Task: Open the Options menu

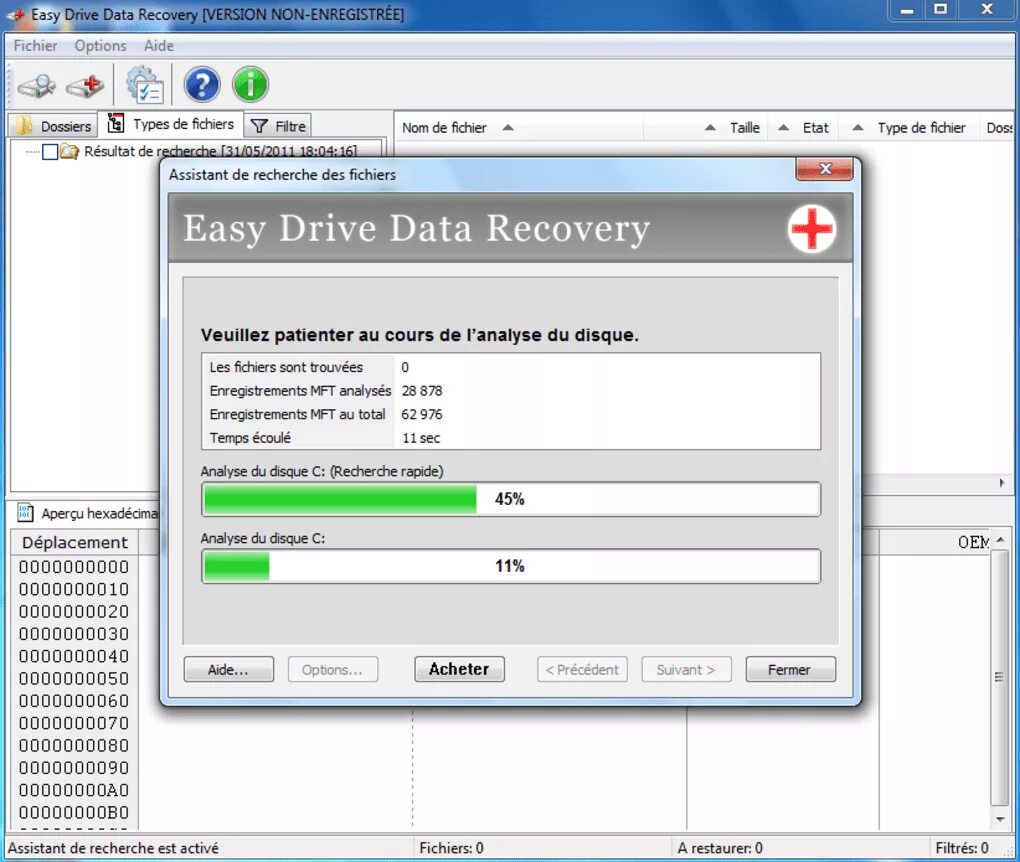Action: pyautogui.click(x=100, y=46)
